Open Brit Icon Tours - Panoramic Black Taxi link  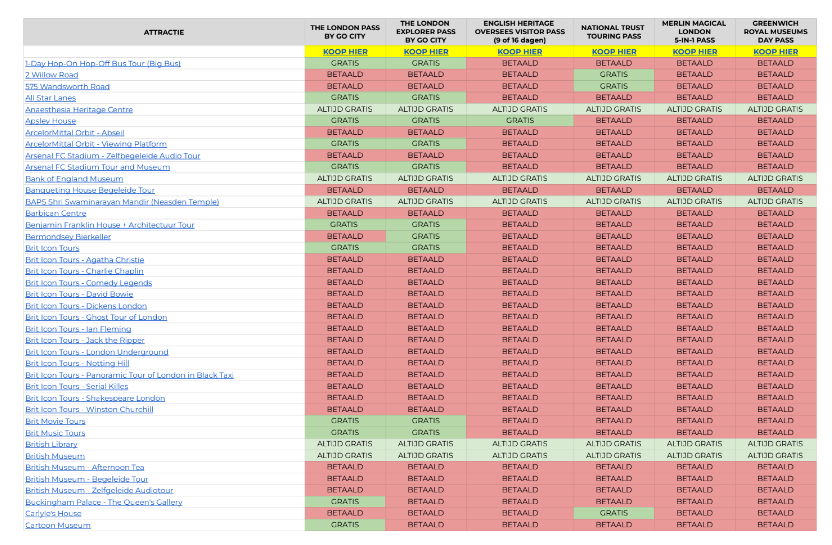[129, 375]
